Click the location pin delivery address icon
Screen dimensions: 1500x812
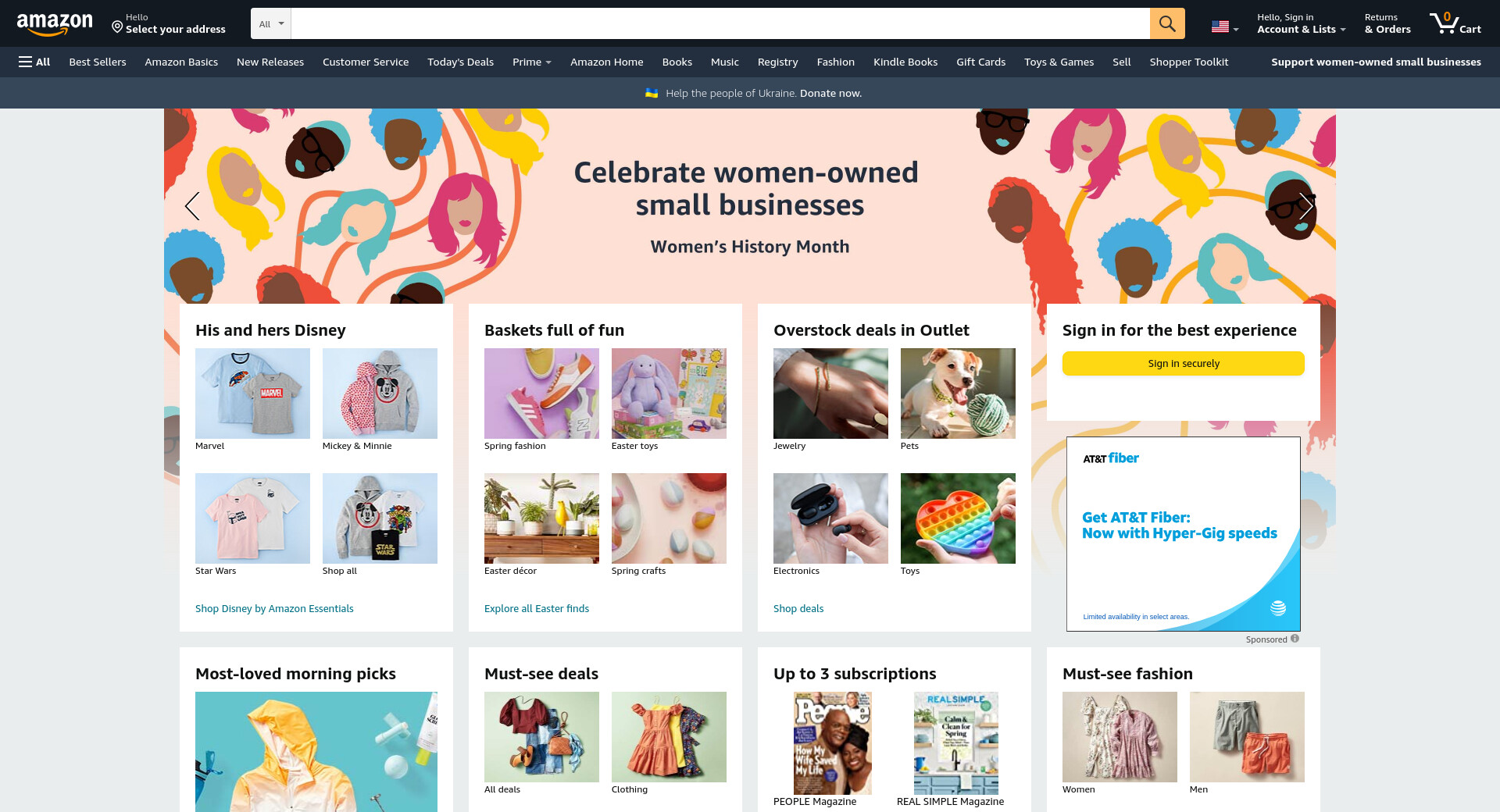(117, 27)
